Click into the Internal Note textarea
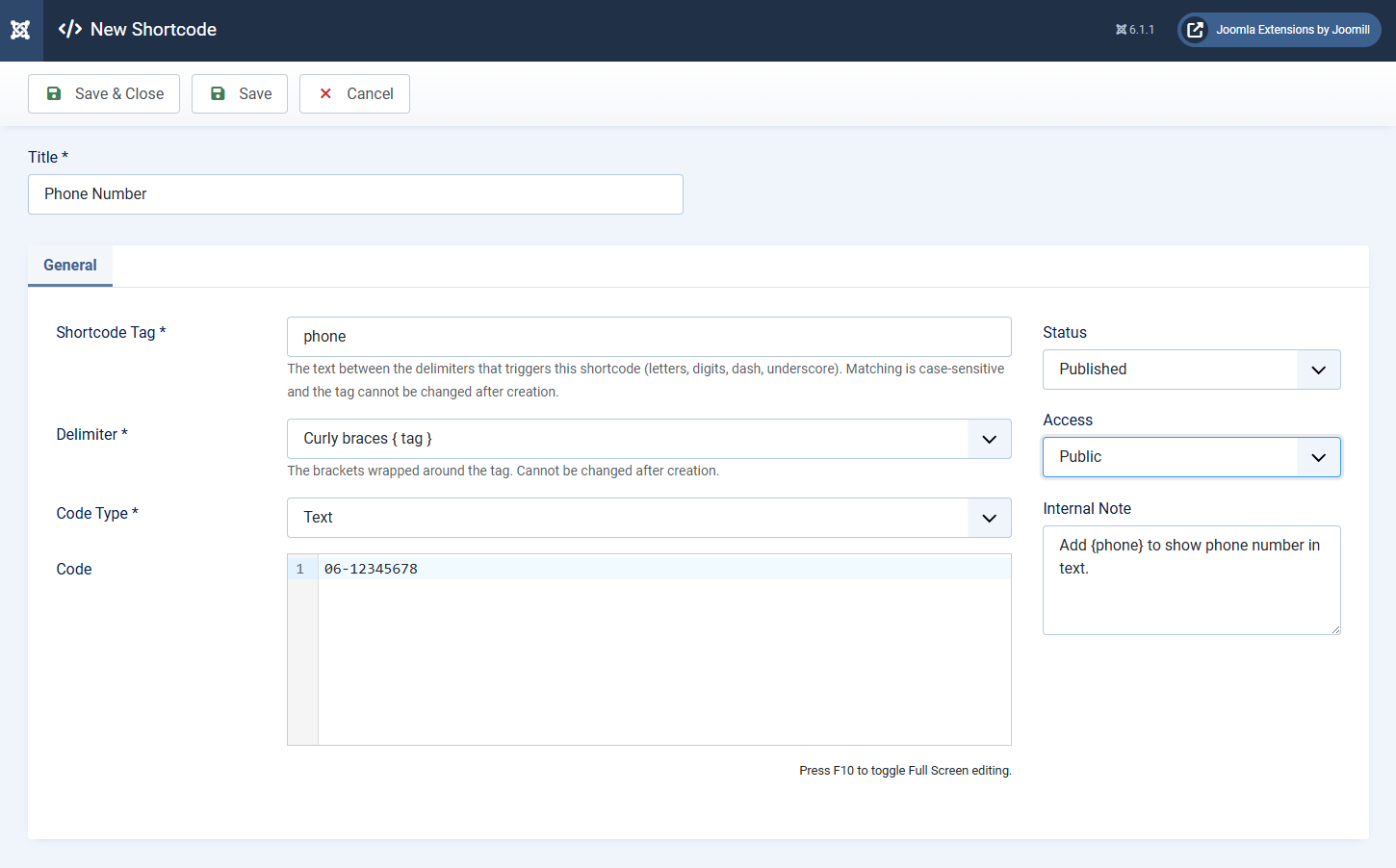Screen dimensions: 1396x868 [1192, 580]
